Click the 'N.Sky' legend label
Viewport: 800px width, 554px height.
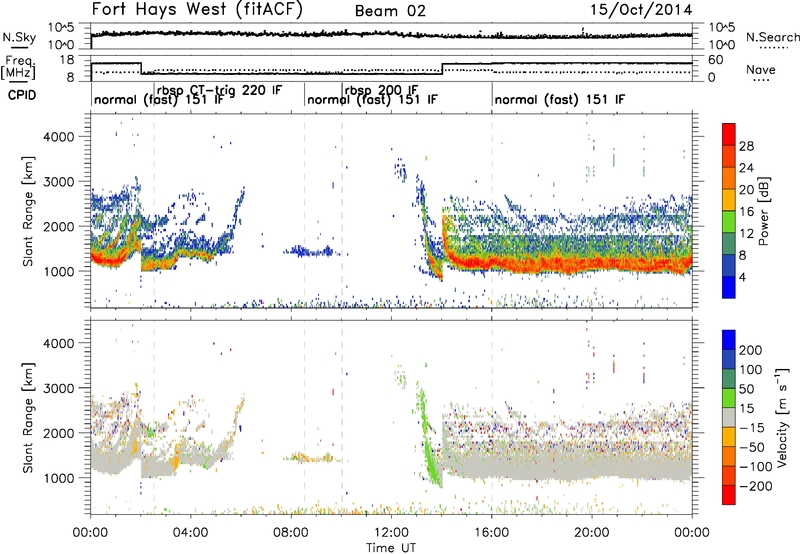[19, 37]
